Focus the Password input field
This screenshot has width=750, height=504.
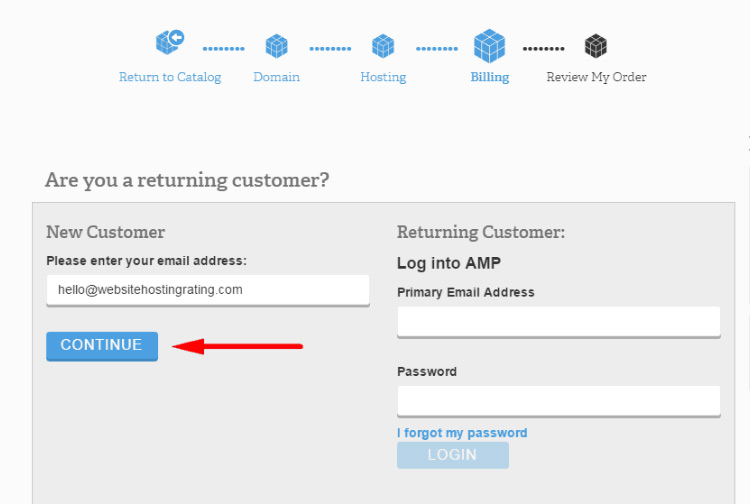click(x=558, y=400)
